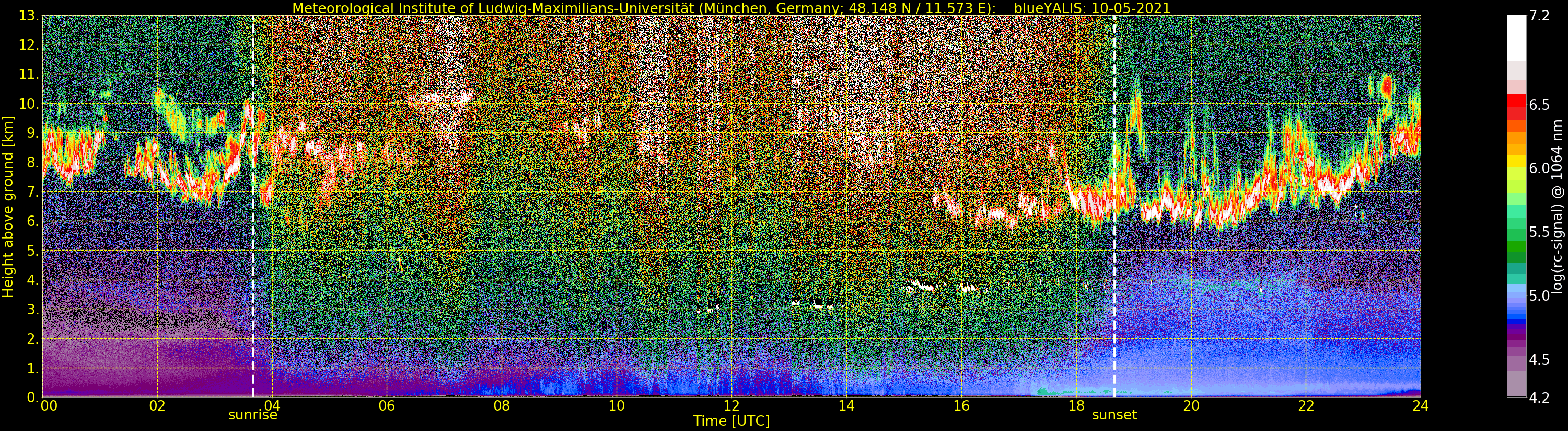
Task: Click the x-axis tick label '18'
Action: click(x=1076, y=406)
